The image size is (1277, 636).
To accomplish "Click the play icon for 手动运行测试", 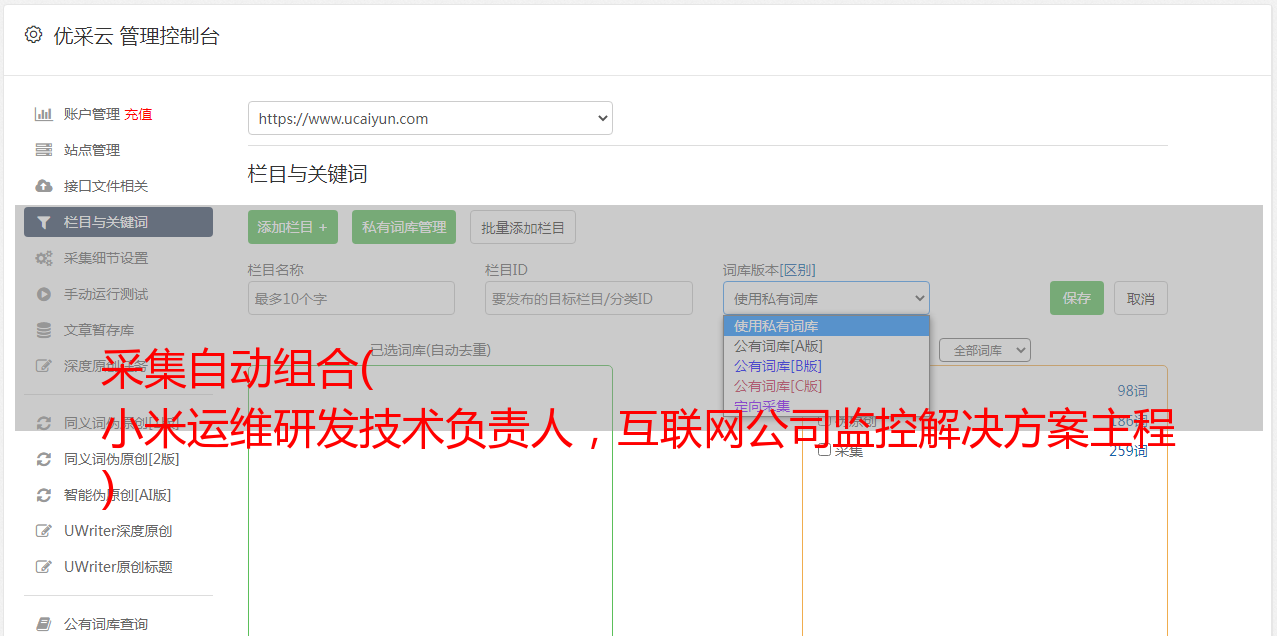I will 43,294.
